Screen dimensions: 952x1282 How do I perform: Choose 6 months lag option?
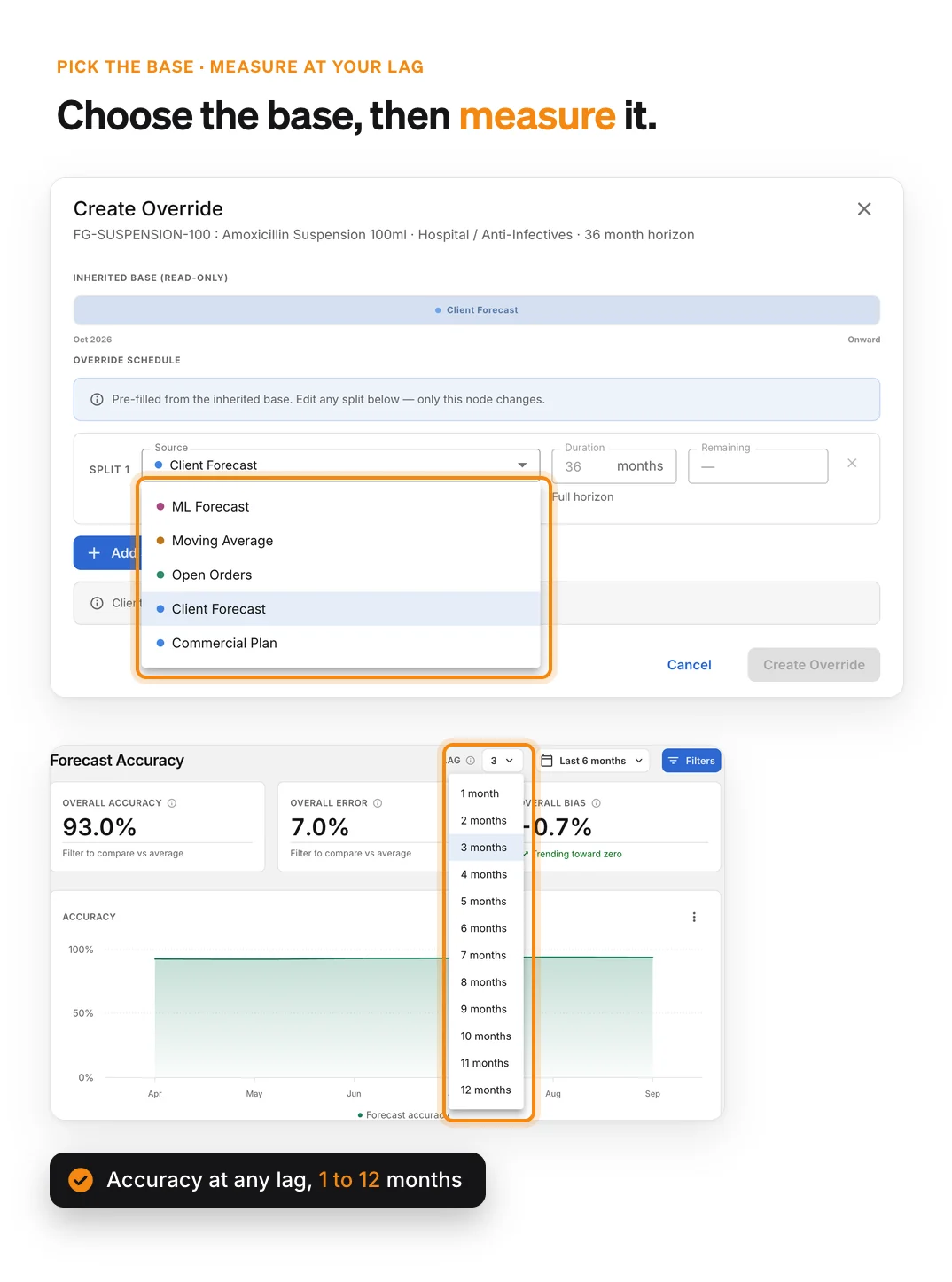click(x=486, y=928)
